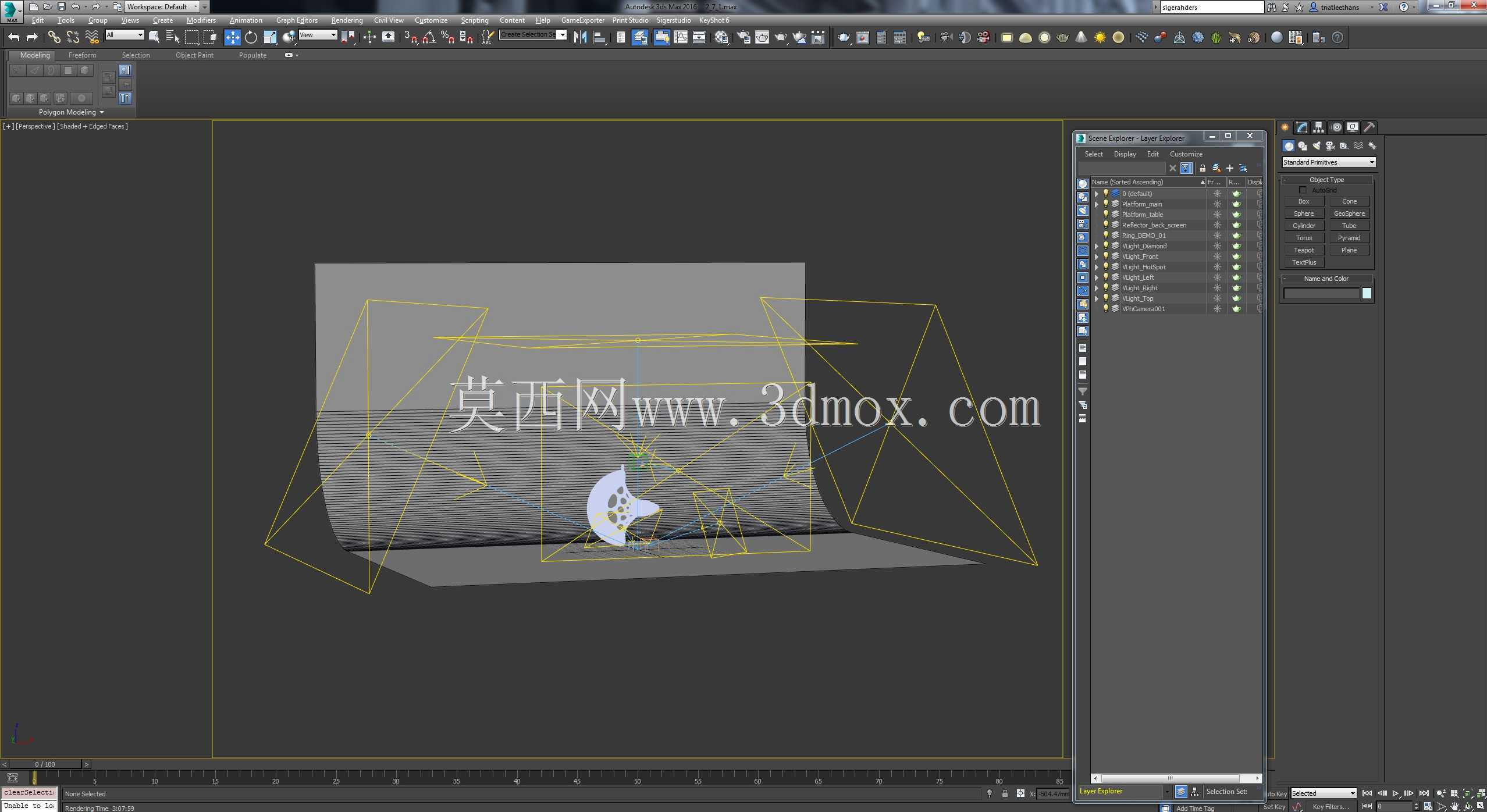Open the Graph Editors menu

click(297, 20)
